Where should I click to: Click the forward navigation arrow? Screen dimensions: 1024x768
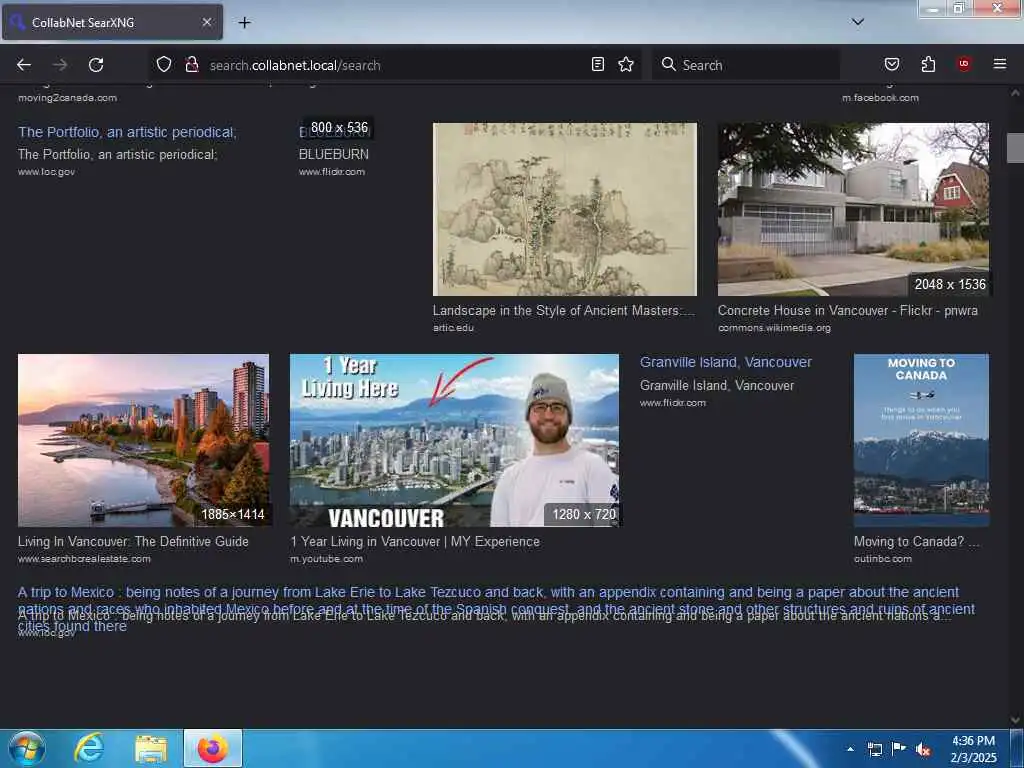[x=60, y=65]
